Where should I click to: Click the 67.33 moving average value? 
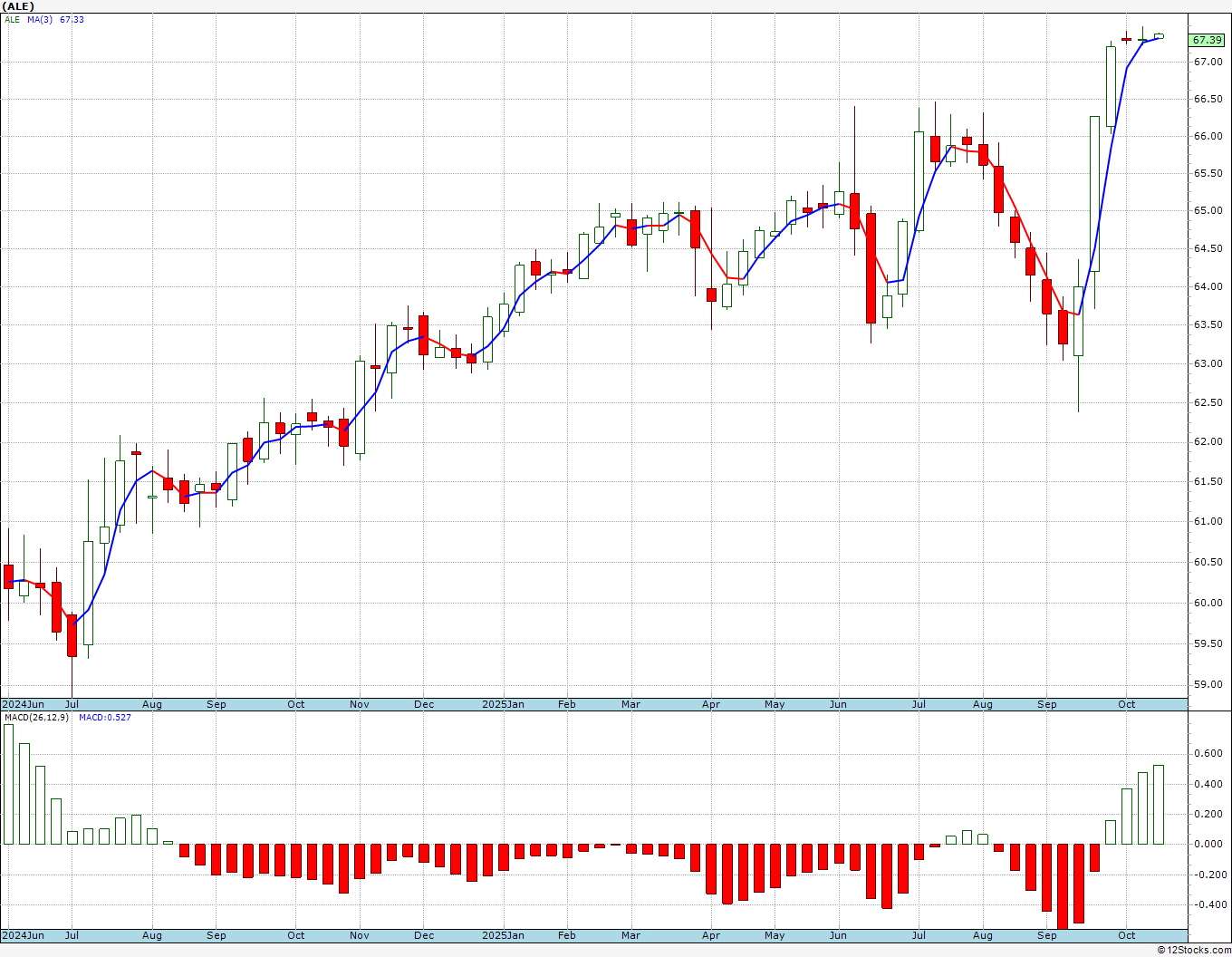[72, 19]
